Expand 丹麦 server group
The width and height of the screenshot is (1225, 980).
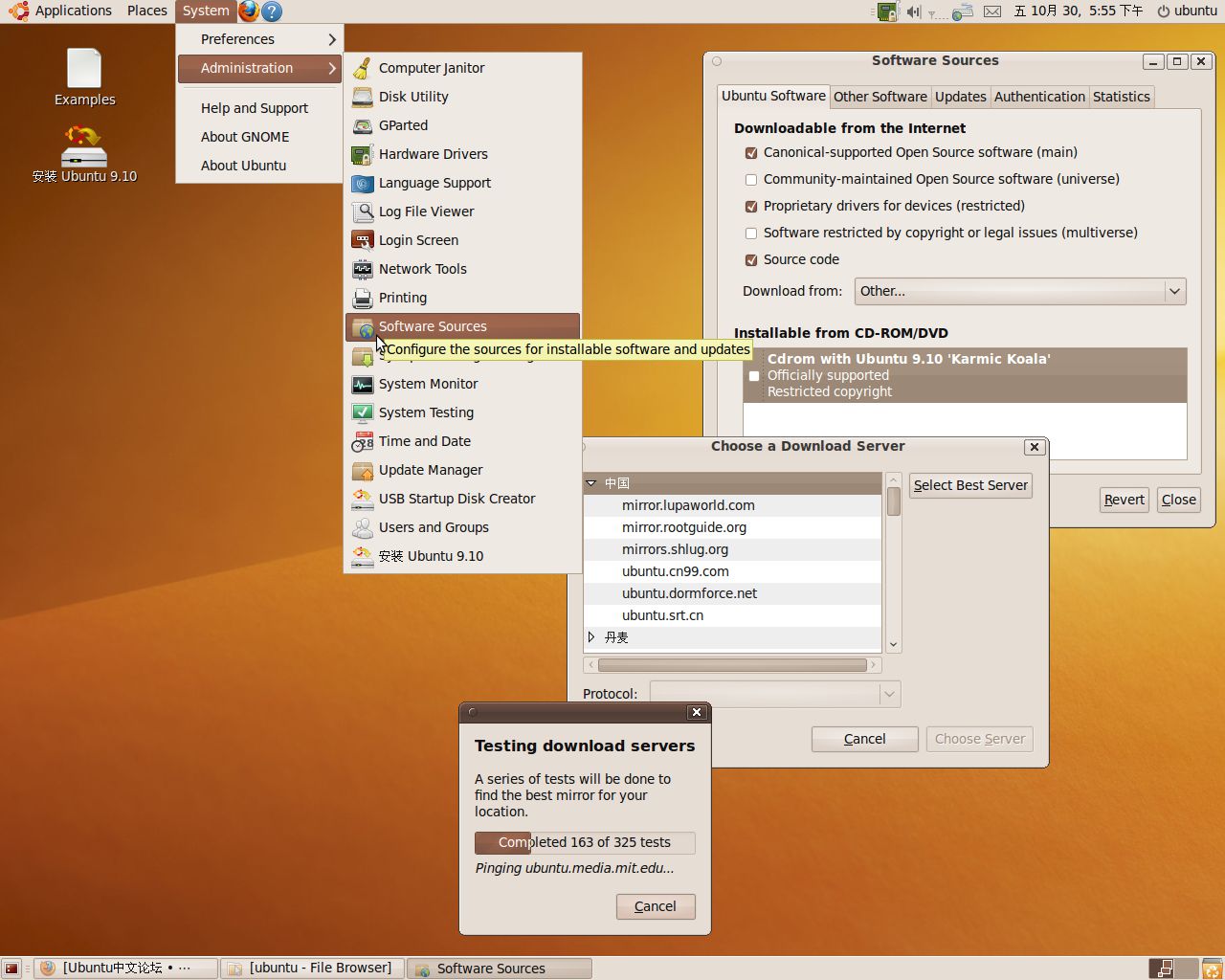pos(591,637)
